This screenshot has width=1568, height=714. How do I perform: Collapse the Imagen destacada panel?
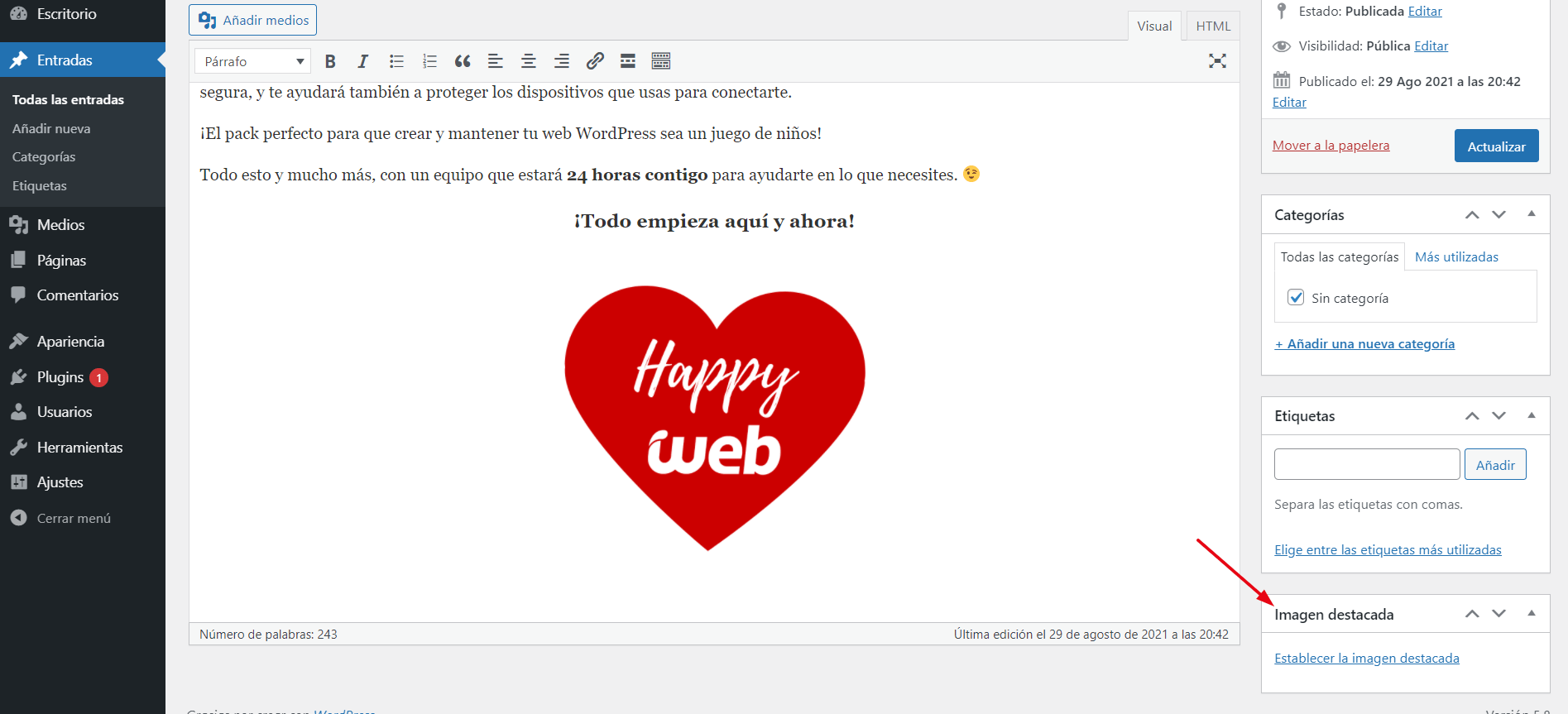click(1532, 613)
